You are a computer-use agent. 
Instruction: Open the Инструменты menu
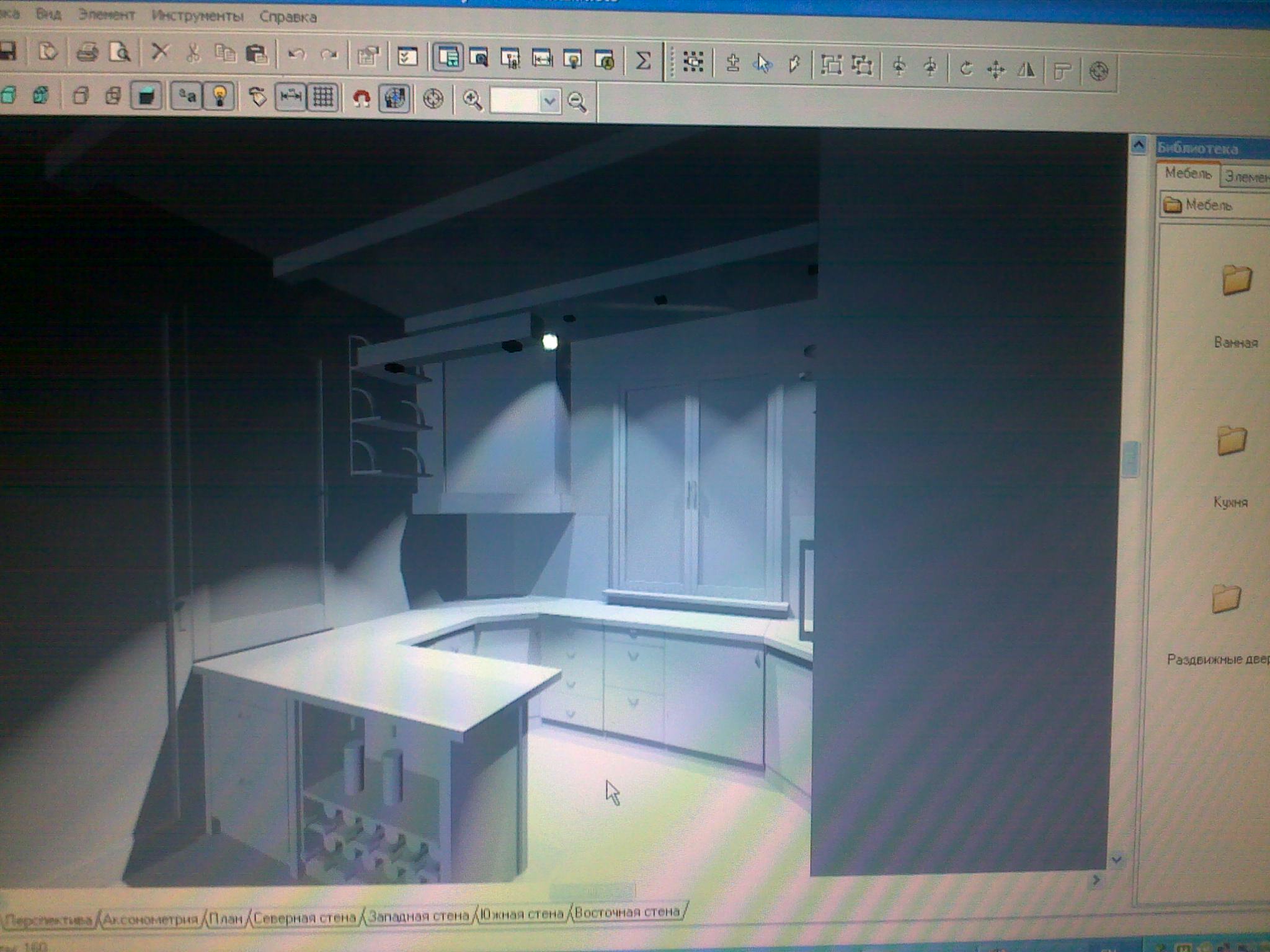[198, 17]
